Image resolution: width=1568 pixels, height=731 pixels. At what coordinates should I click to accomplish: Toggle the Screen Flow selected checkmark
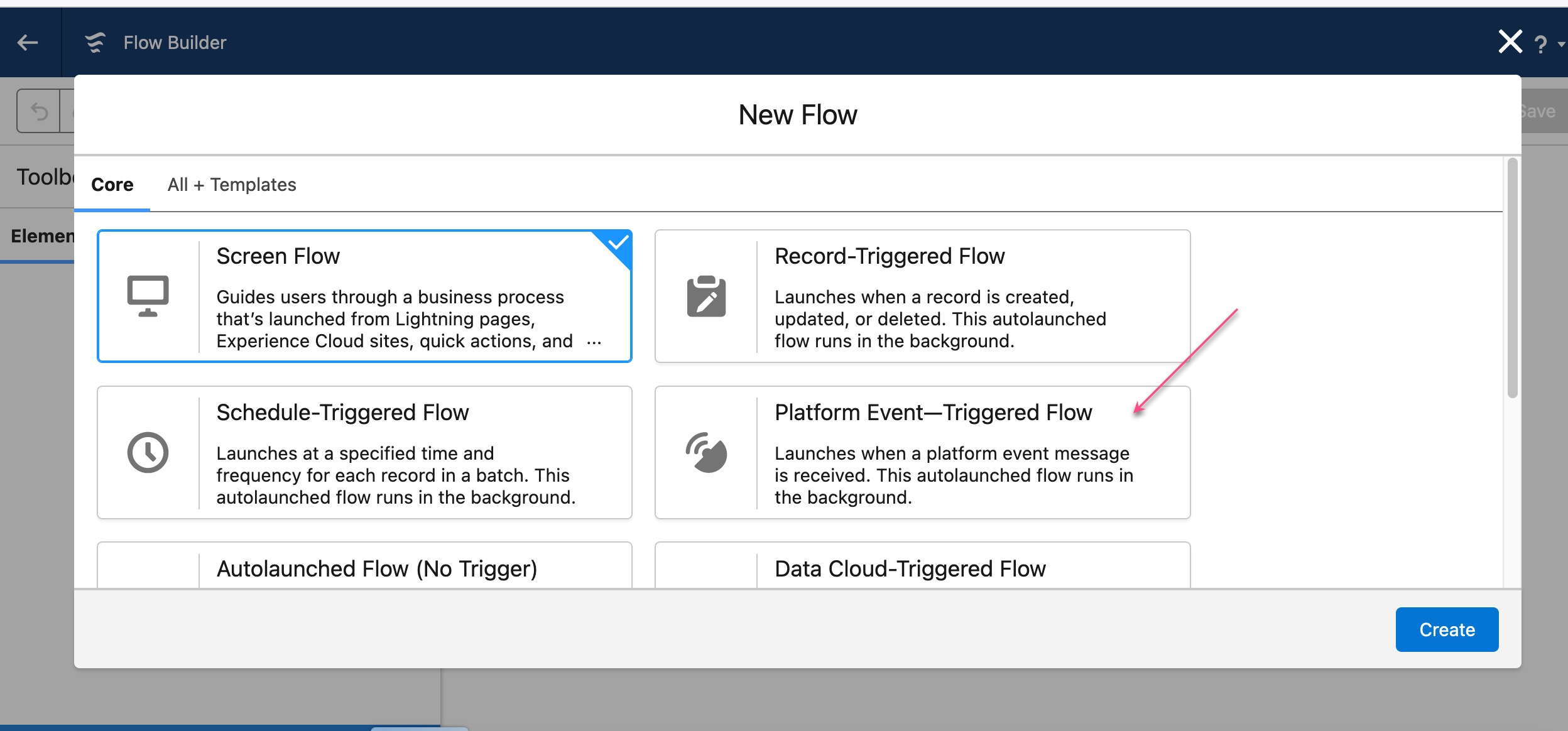click(617, 244)
